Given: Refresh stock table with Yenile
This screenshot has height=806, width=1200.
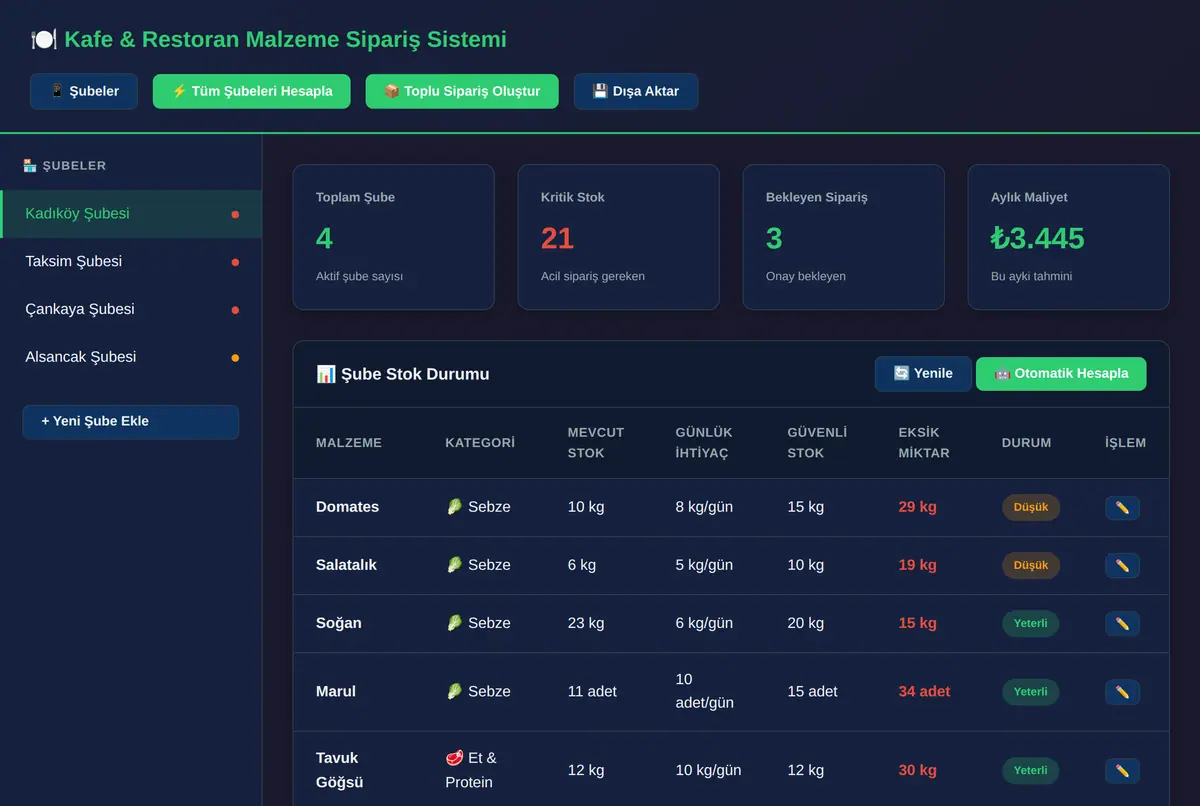Looking at the screenshot, I should 923,374.
